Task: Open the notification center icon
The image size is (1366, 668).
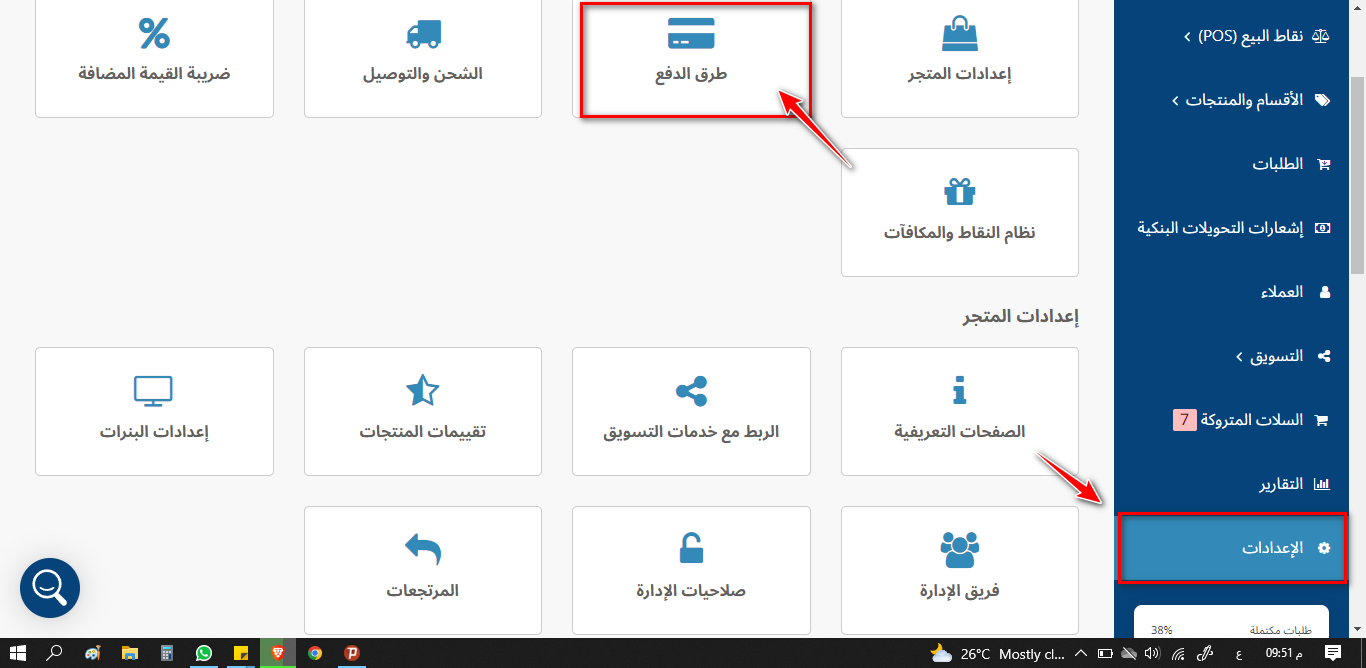Action: (1332, 653)
